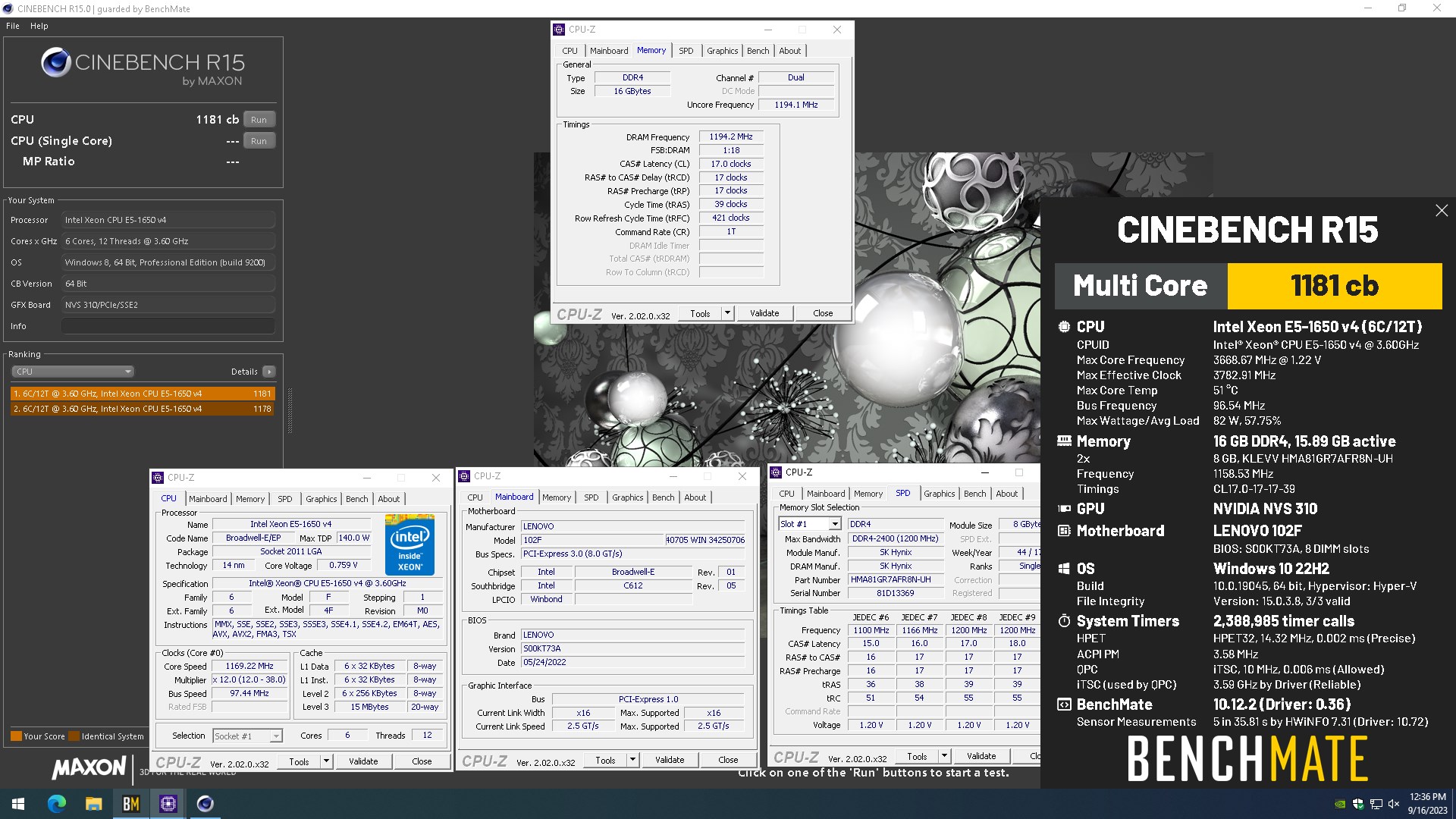Click CPU-Z icon in SPD window title
This screenshot has width=1456, height=819.
[x=777, y=472]
